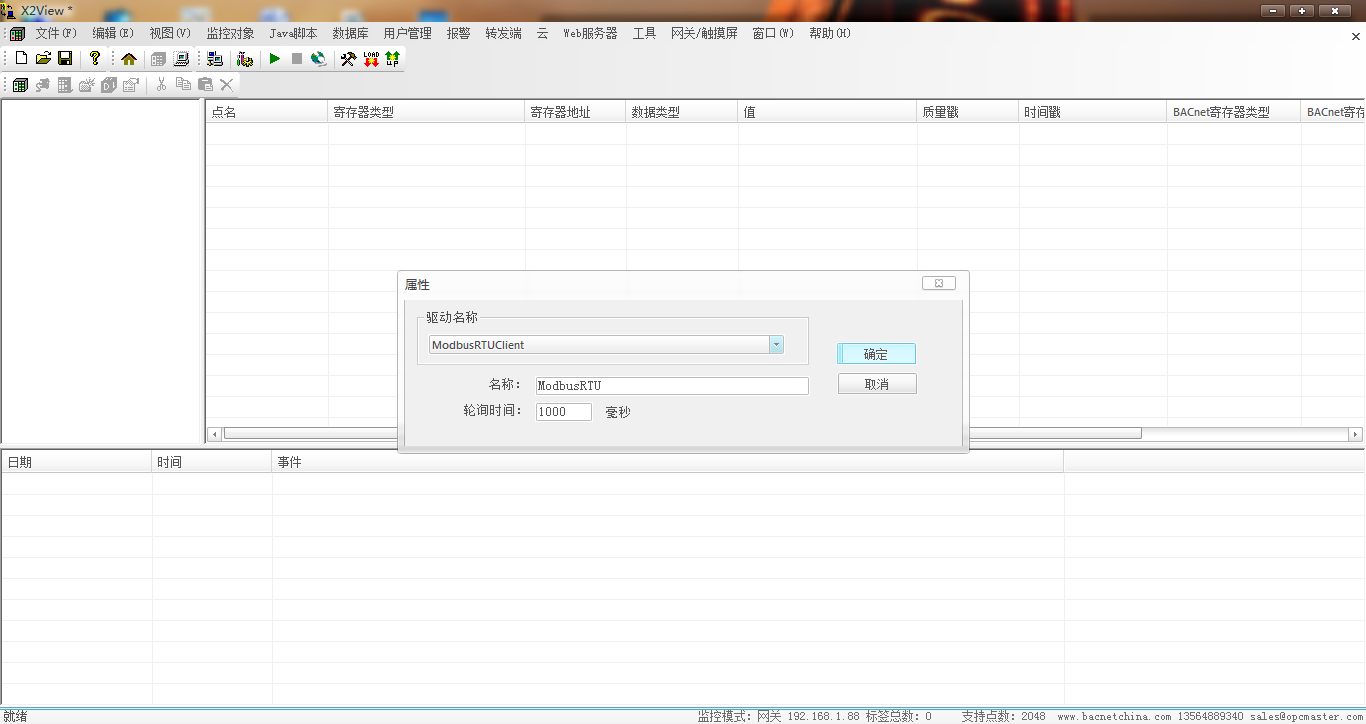Click the green UP upload icon

[392, 59]
